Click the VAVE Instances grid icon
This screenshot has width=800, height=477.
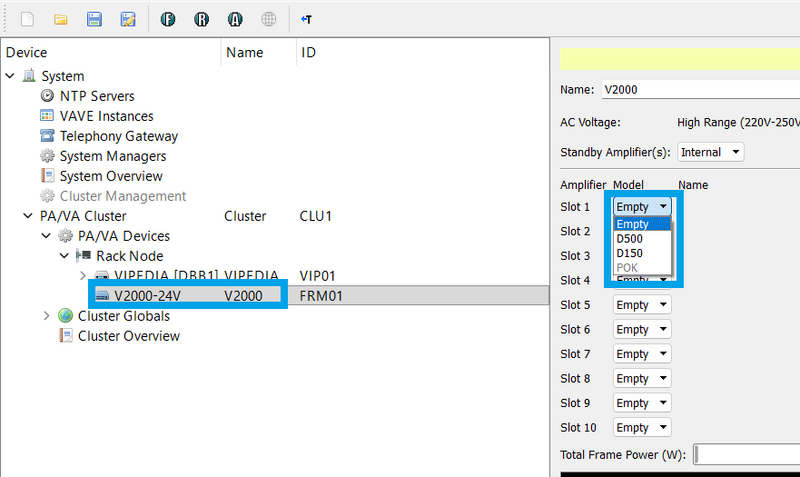[47, 116]
